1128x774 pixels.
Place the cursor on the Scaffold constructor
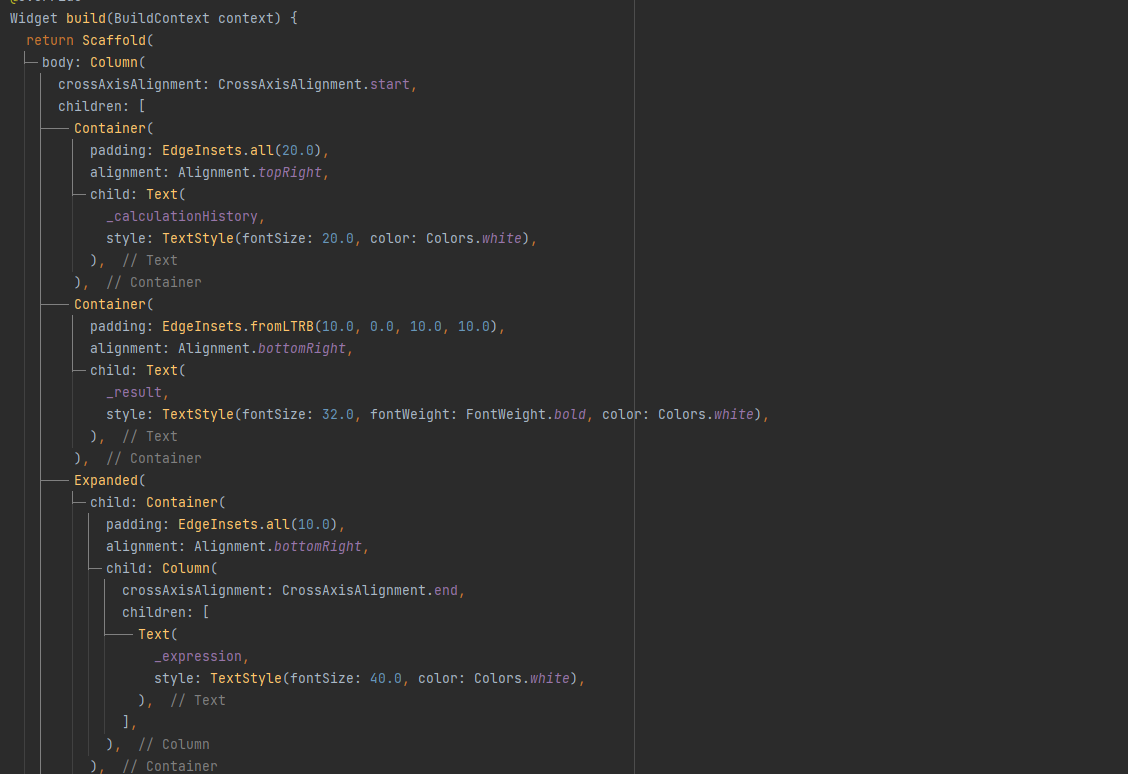[114, 40]
